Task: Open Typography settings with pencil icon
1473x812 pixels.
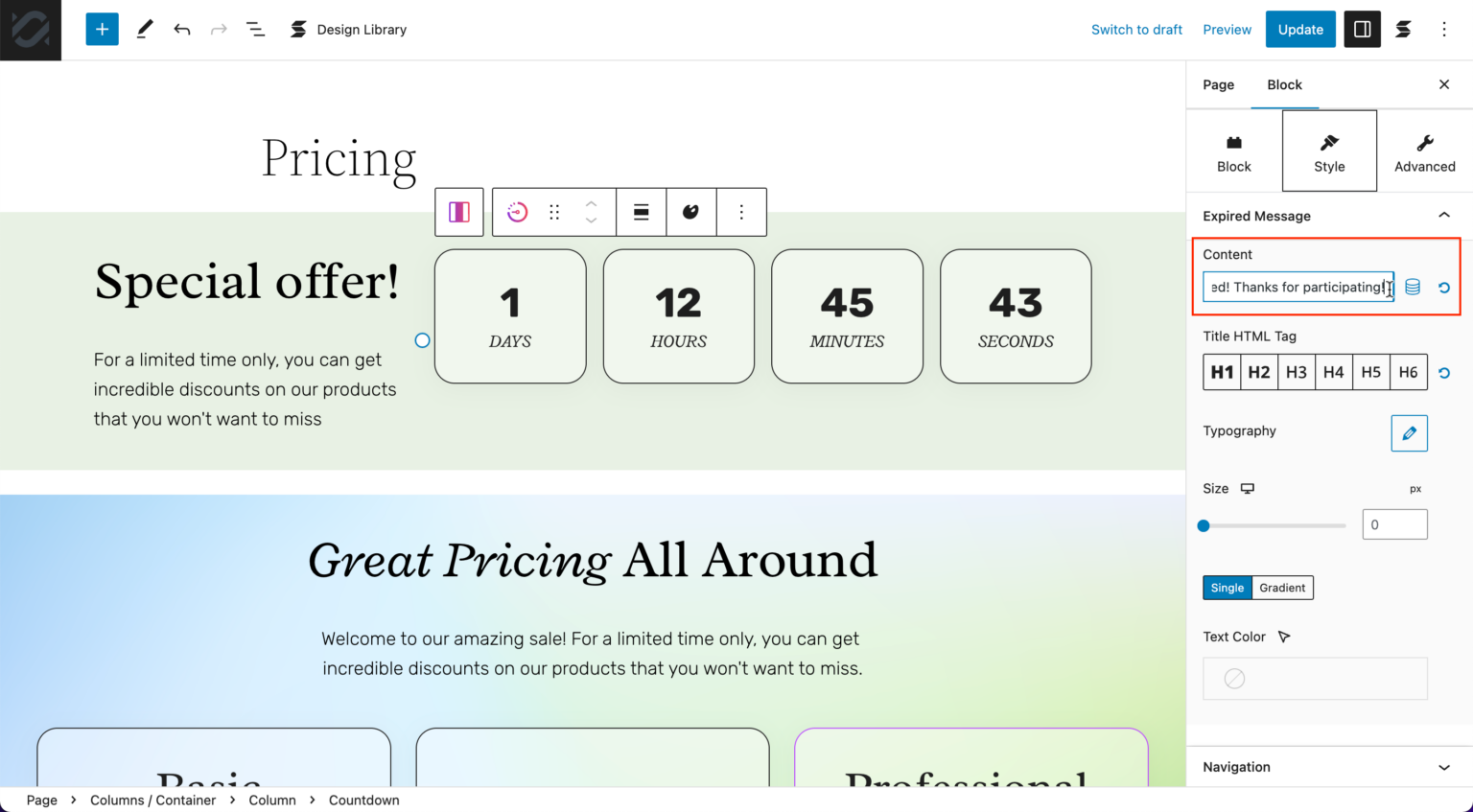Action: (x=1409, y=432)
